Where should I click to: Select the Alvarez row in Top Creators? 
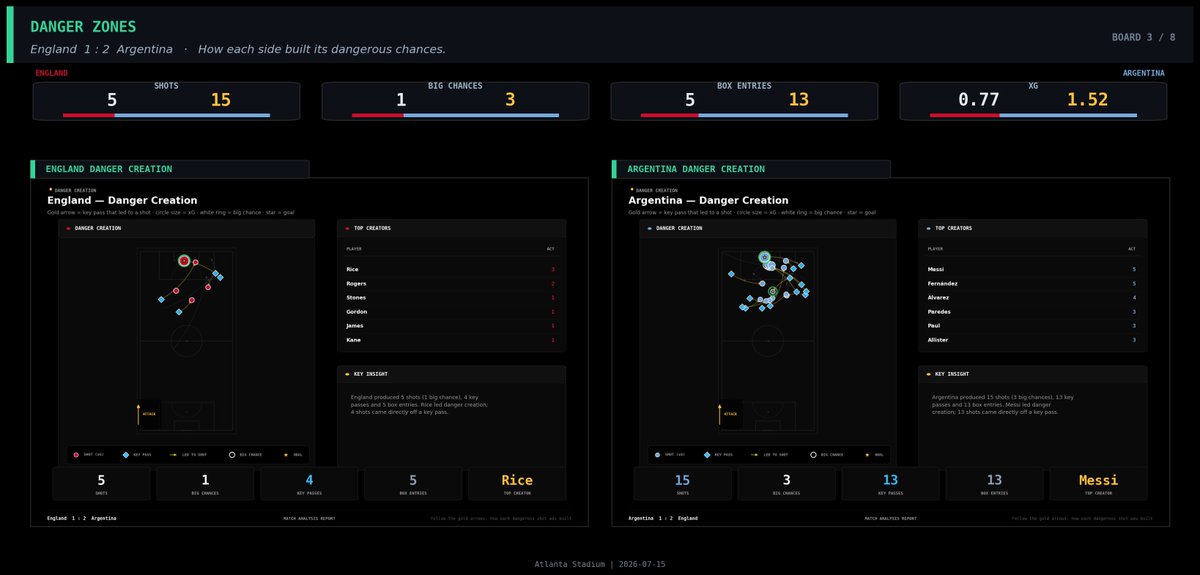[1032, 298]
